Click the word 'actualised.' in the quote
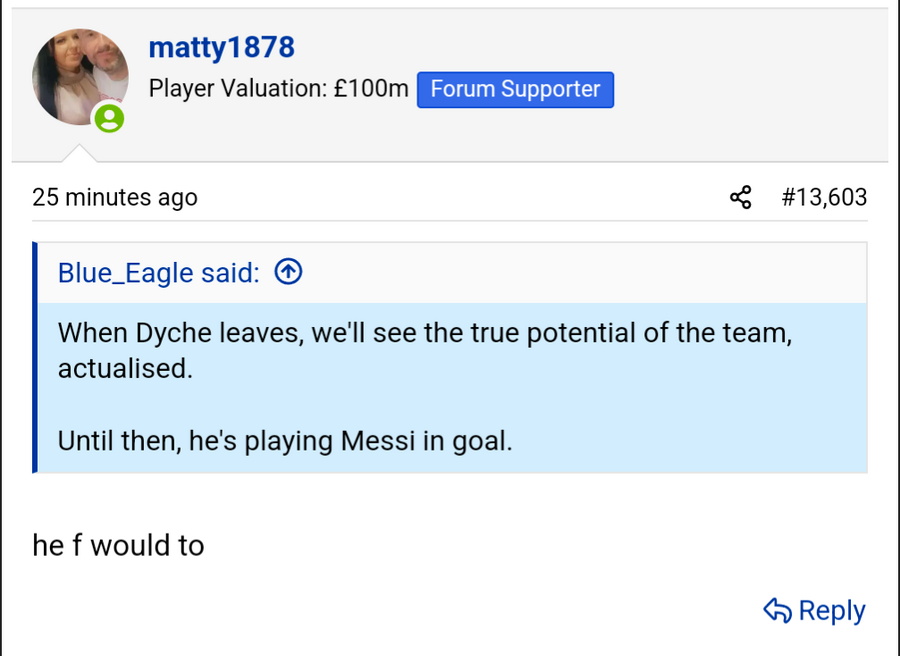 (x=125, y=368)
